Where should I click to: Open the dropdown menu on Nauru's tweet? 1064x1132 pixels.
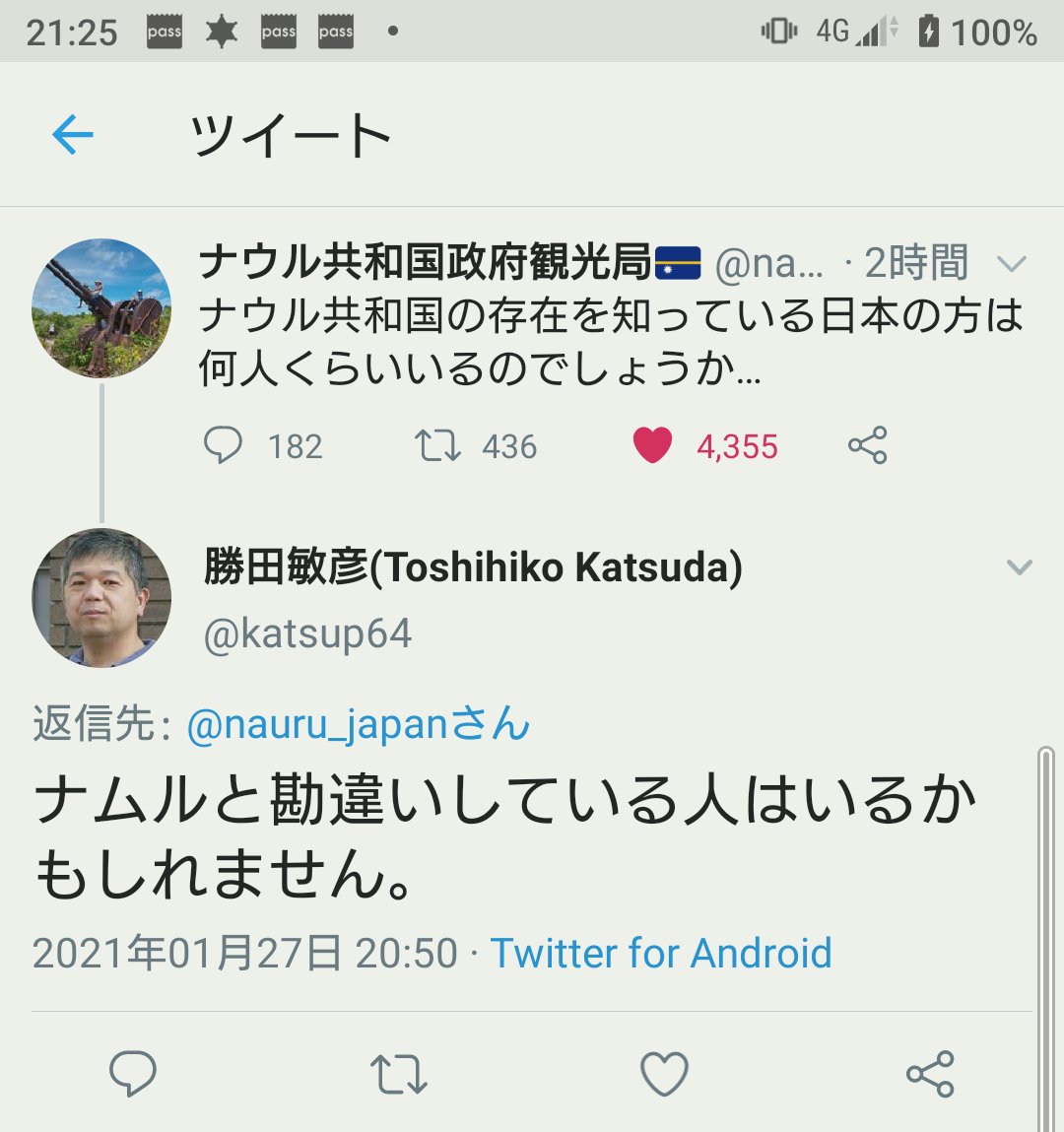click(x=1014, y=264)
